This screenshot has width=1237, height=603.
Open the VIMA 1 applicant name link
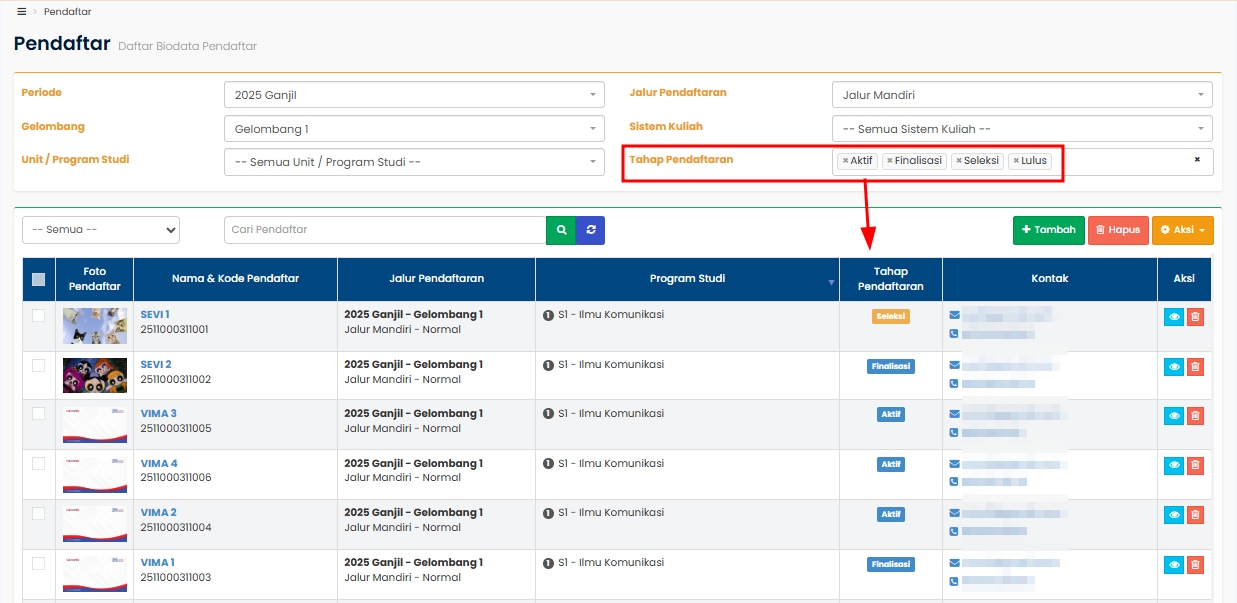(158, 562)
